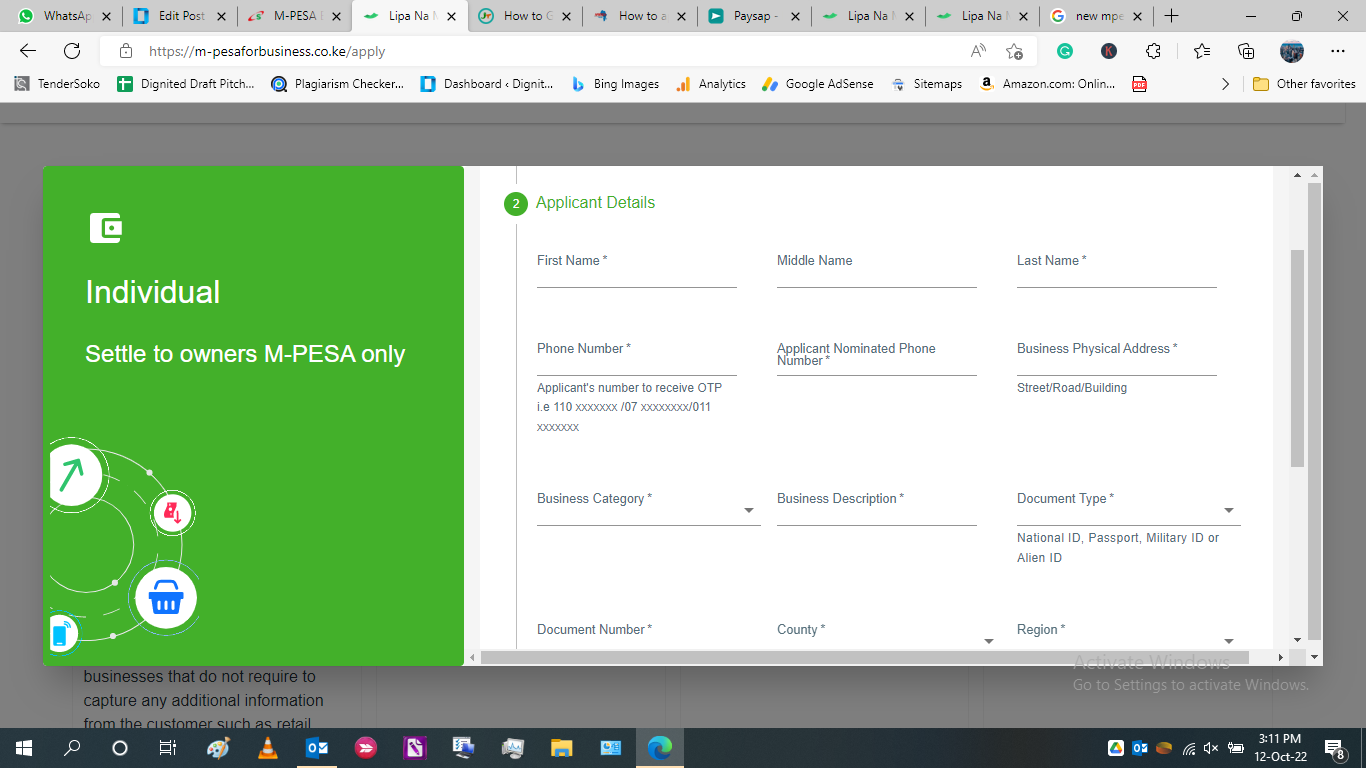
Task: Open Edge Settings and more (three dots)
Action: (1338, 51)
